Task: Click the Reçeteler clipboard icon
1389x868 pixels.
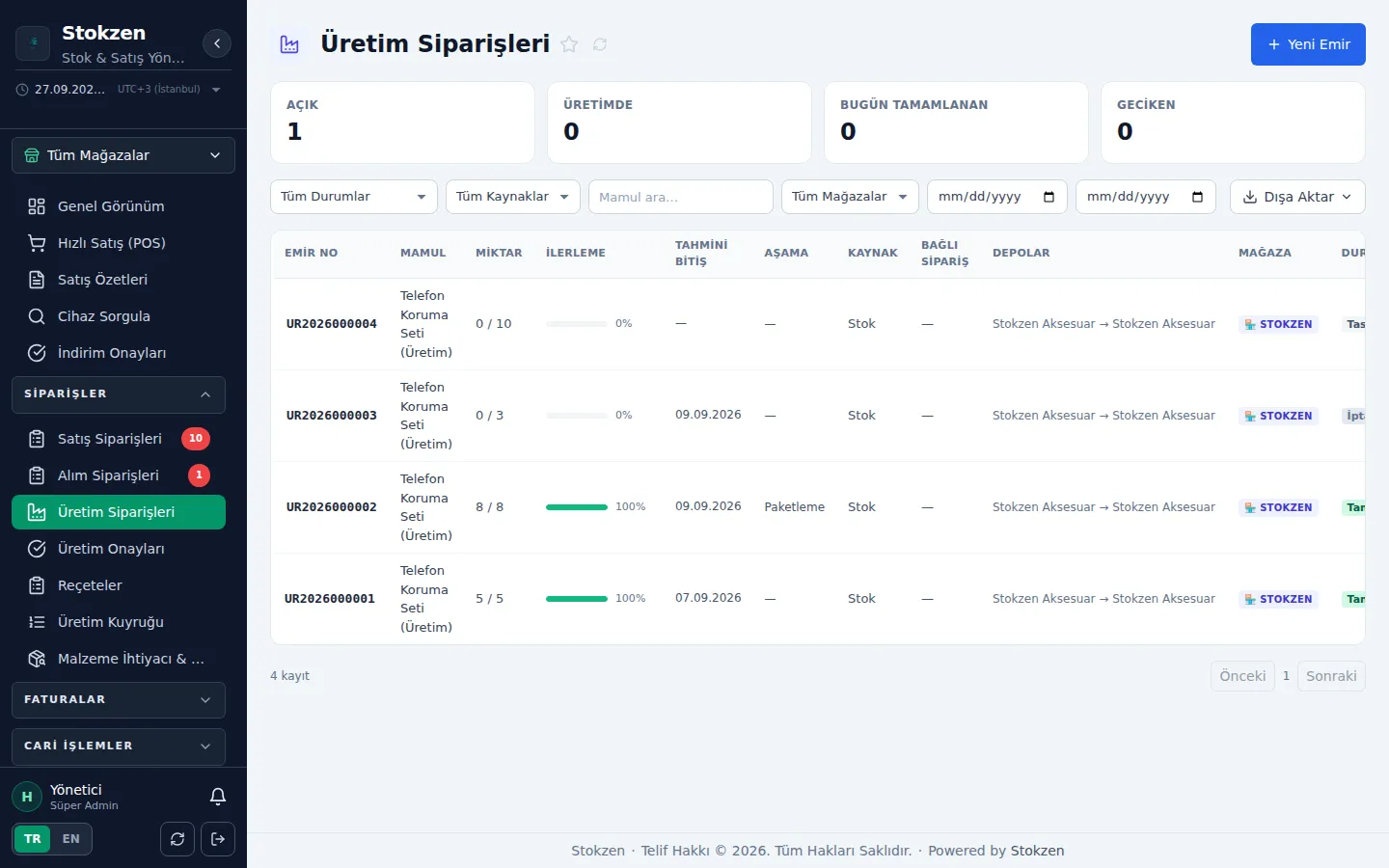Action: tap(37, 585)
